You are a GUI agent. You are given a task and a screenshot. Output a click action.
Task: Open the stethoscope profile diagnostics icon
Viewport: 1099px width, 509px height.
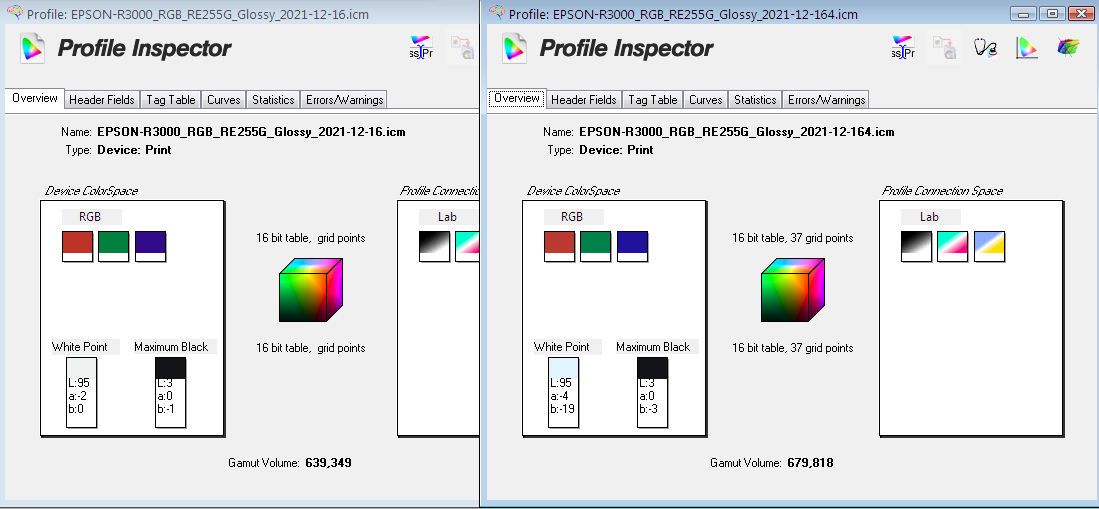(x=985, y=48)
